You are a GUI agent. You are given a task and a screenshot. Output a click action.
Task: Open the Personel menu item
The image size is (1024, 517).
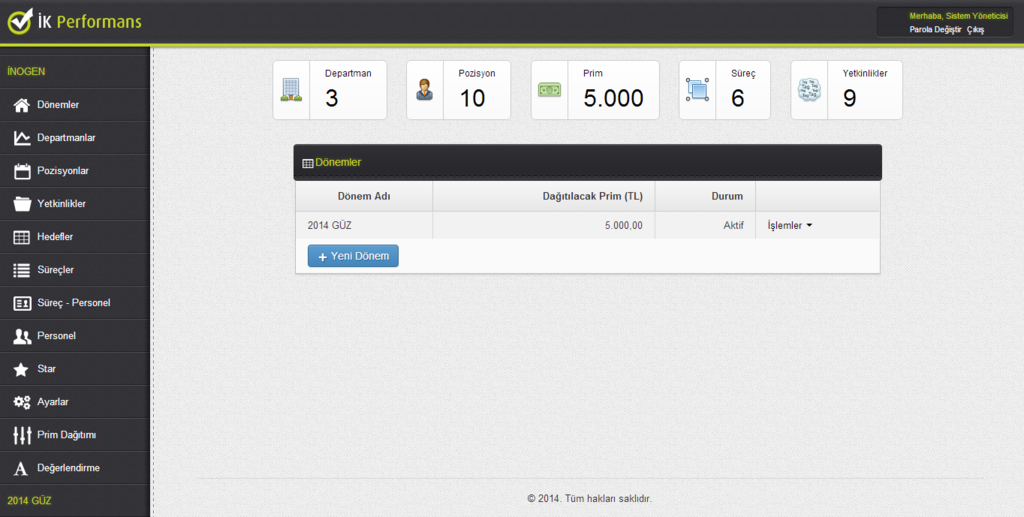click(56, 336)
